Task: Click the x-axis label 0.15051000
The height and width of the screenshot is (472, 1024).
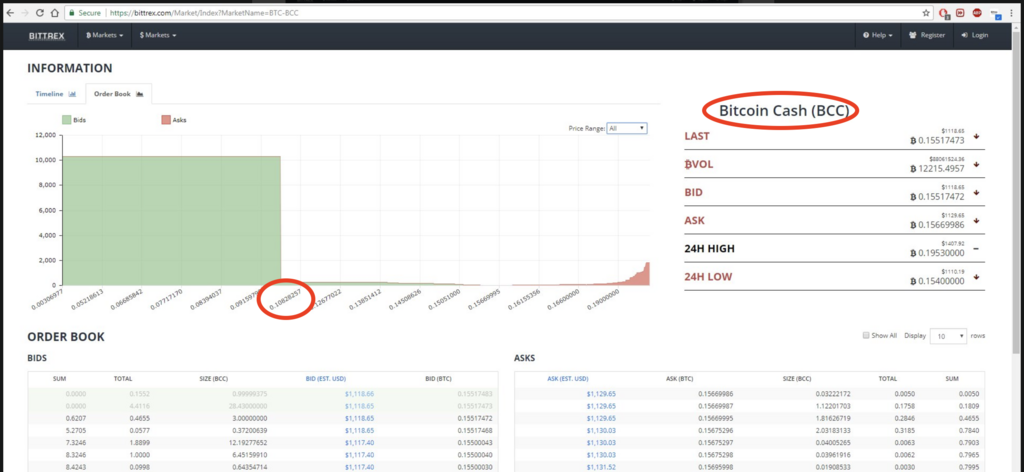Action: click(x=447, y=300)
